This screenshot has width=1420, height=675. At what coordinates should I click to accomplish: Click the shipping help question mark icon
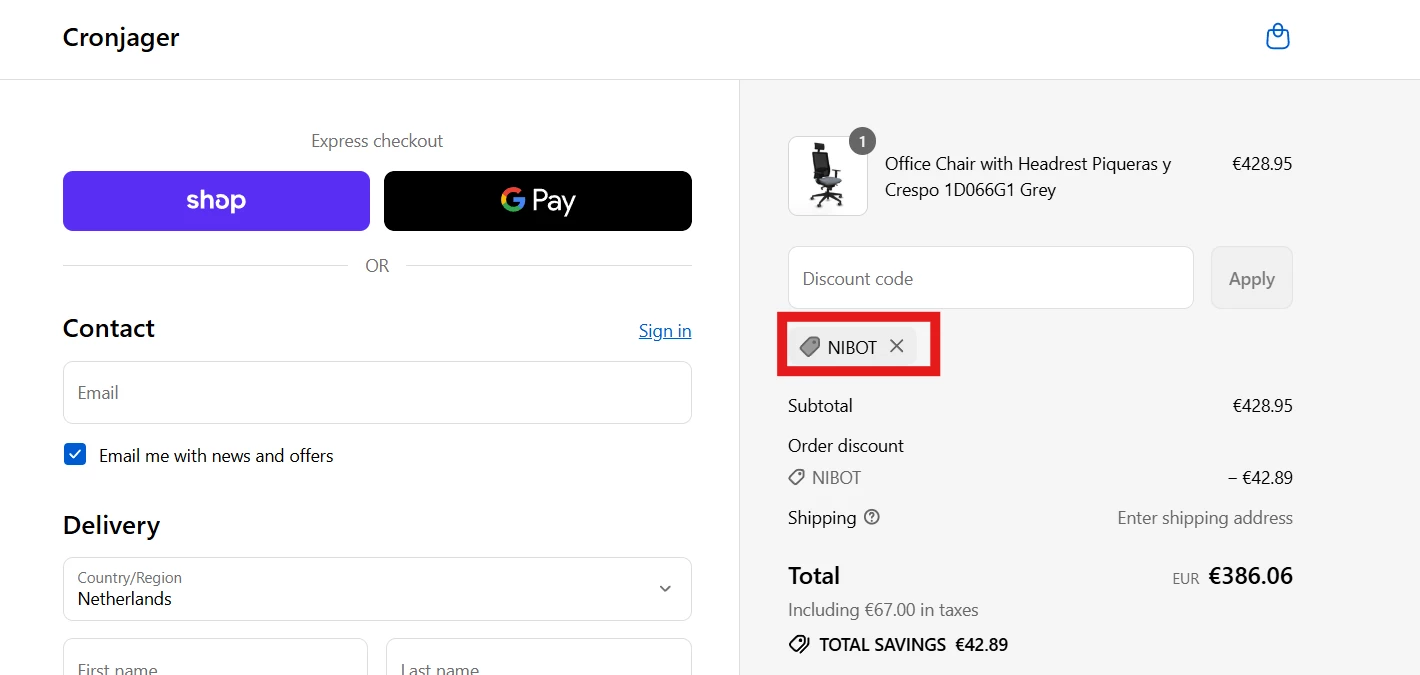[x=872, y=517]
